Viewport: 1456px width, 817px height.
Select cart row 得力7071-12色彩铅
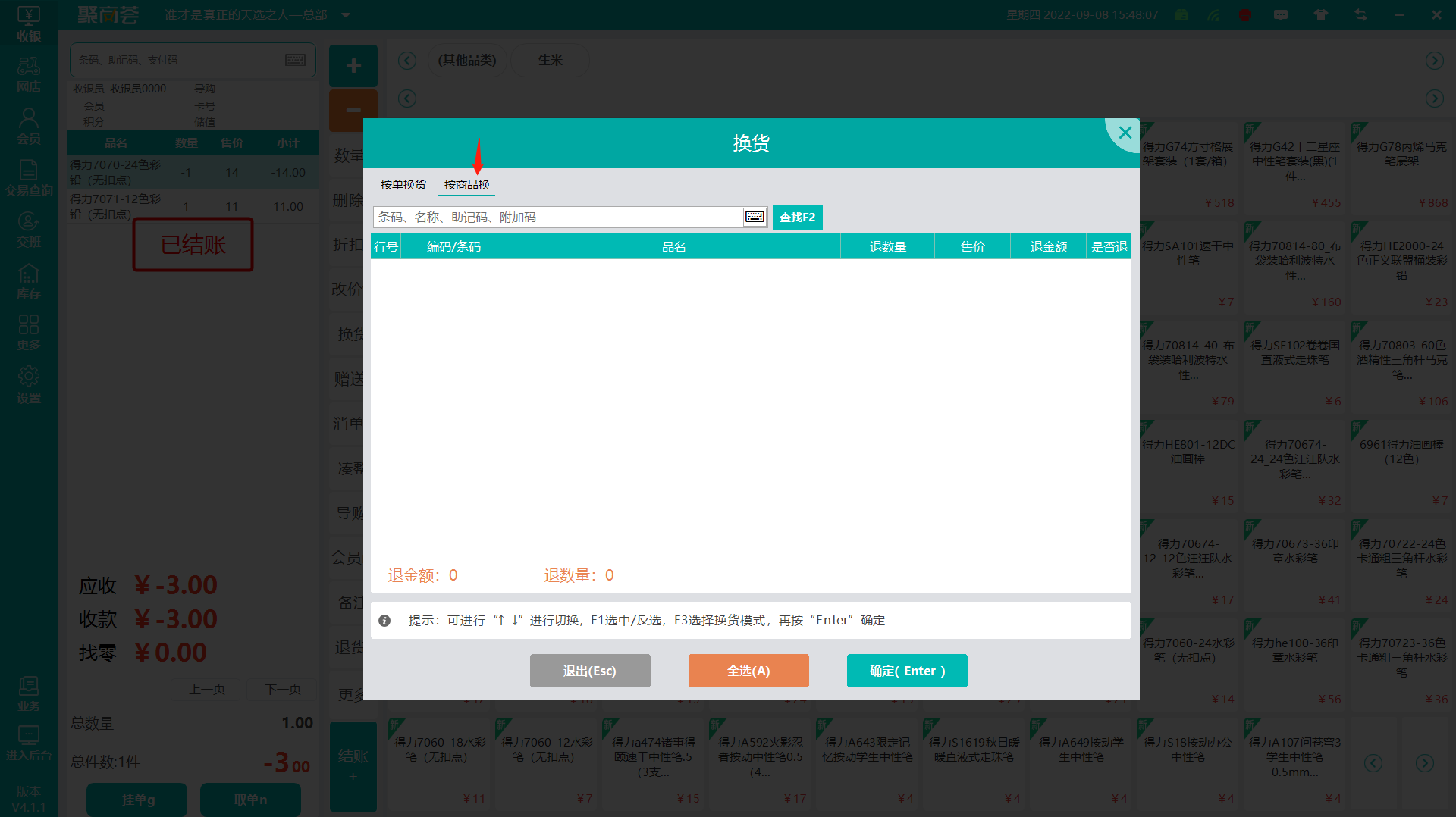pos(193,206)
